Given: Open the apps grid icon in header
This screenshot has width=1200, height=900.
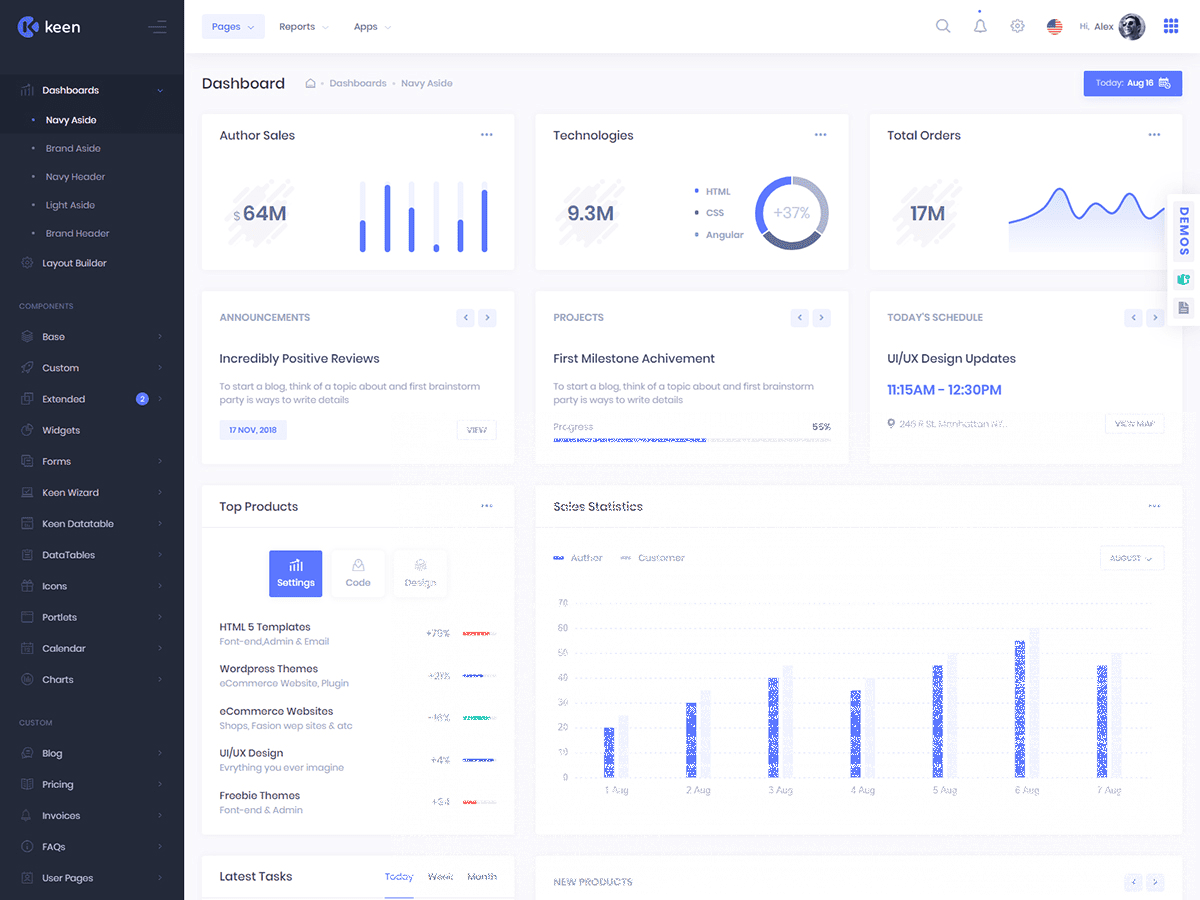Looking at the screenshot, I should (x=1171, y=27).
